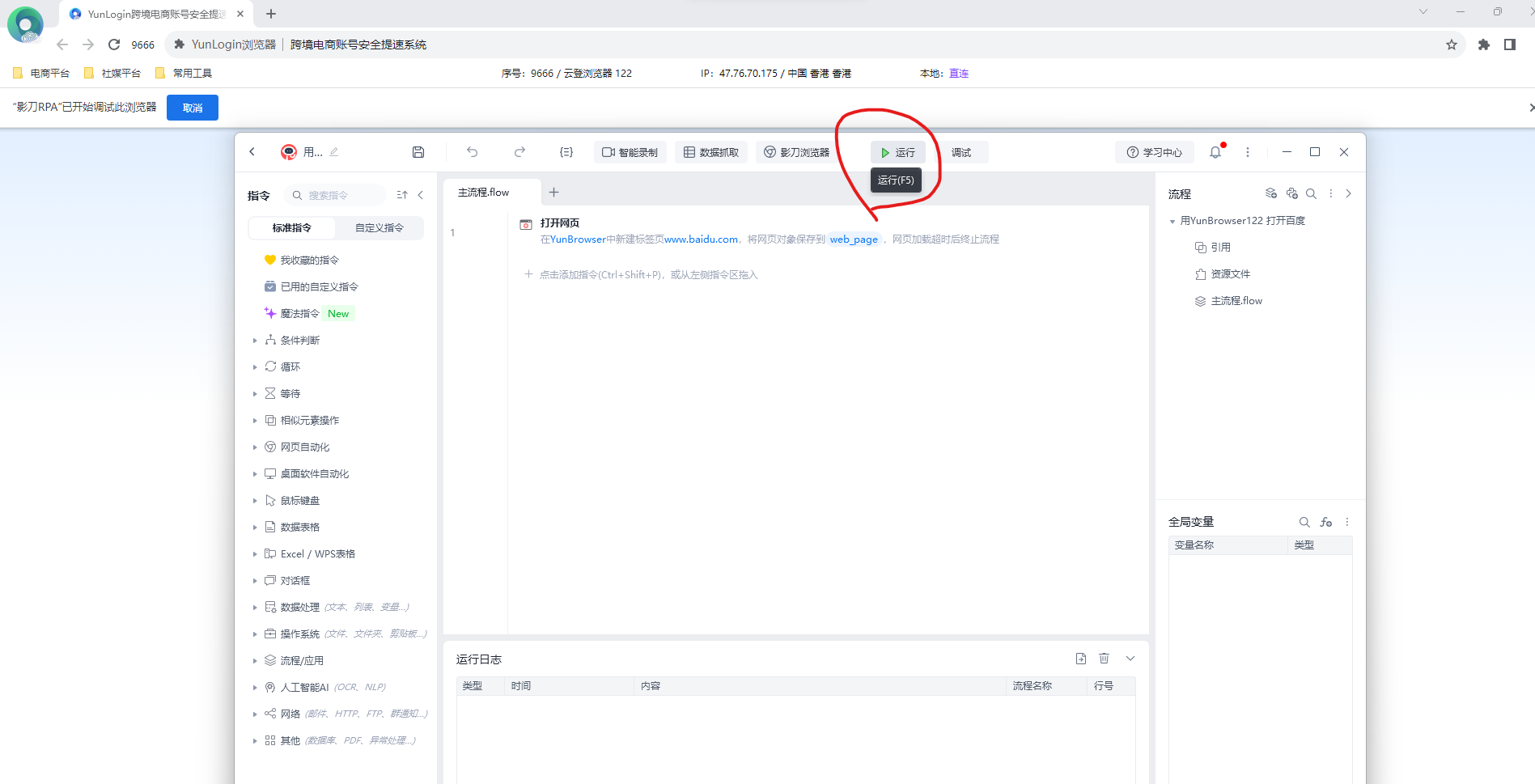Export the run log icon
The height and width of the screenshot is (784, 1535).
1081,659
